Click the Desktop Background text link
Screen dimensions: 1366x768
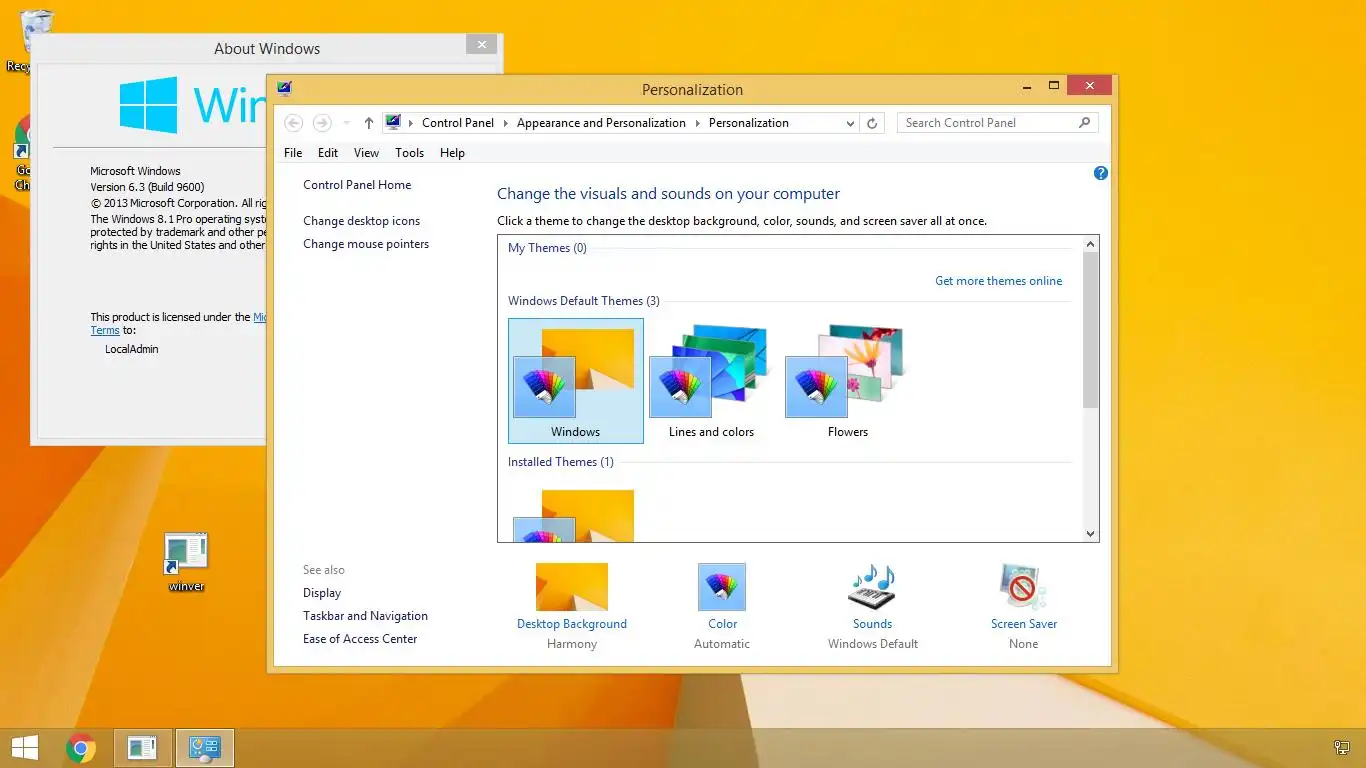click(572, 624)
